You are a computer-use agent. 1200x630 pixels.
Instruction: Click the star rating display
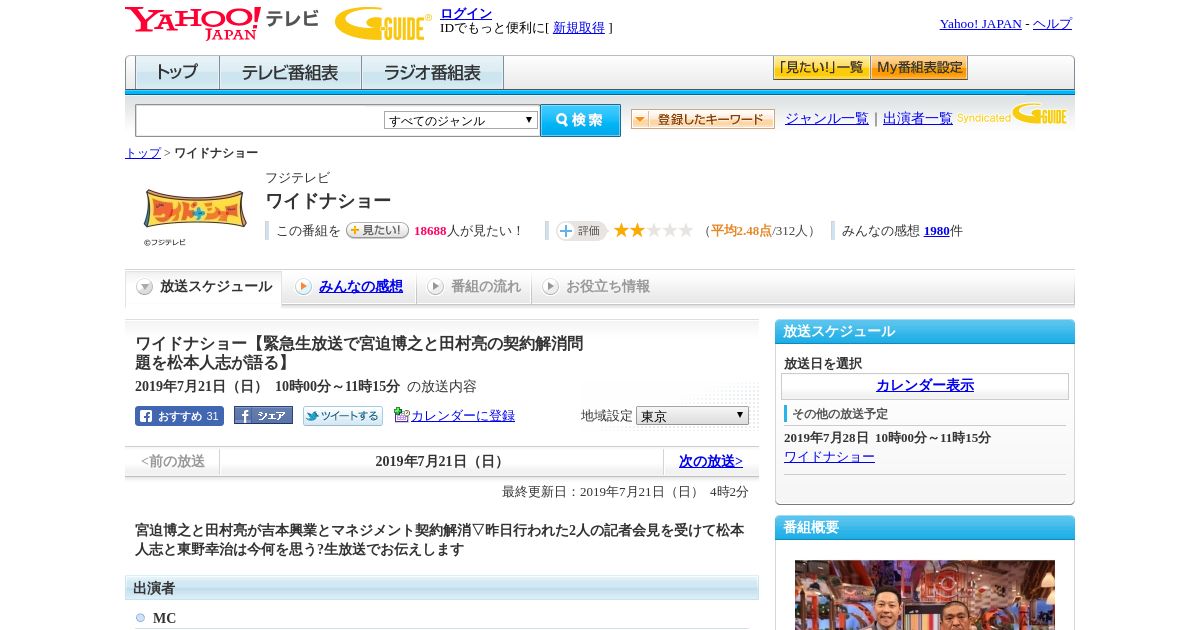[x=653, y=230]
